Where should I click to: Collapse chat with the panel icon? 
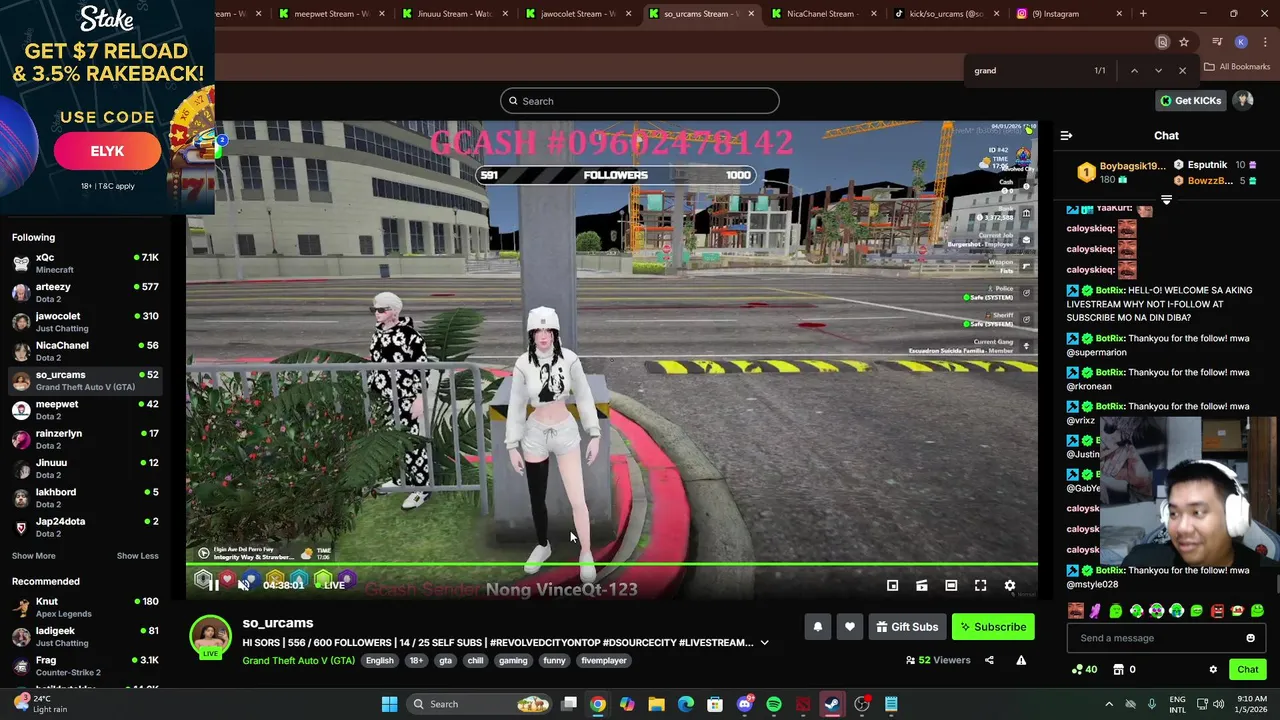[1066, 135]
